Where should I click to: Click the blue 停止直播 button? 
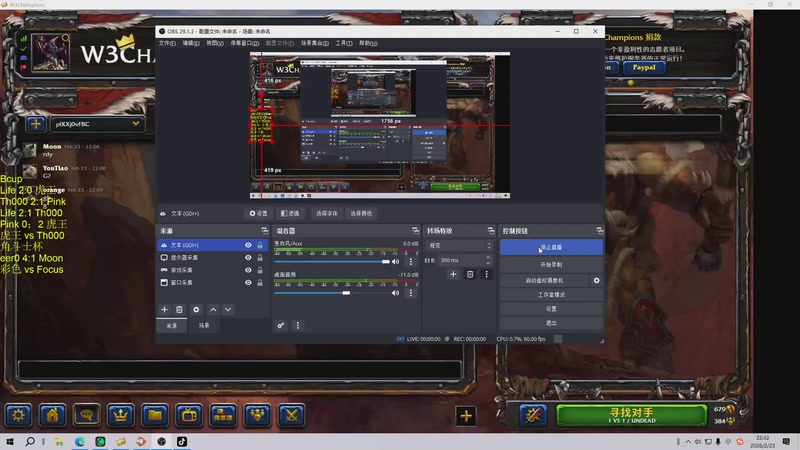[551, 247]
